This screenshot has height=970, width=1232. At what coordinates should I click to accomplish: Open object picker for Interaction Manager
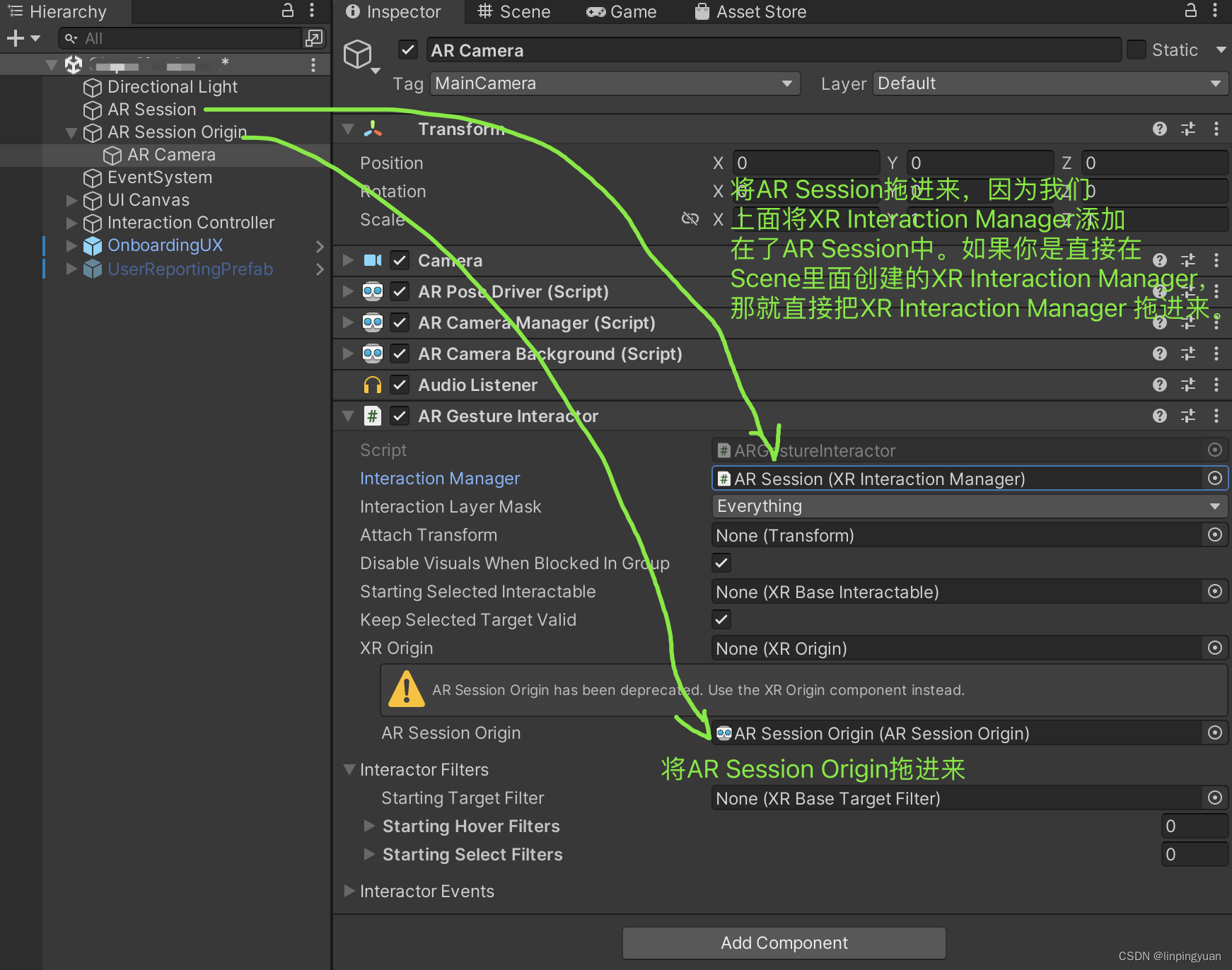[1215, 479]
